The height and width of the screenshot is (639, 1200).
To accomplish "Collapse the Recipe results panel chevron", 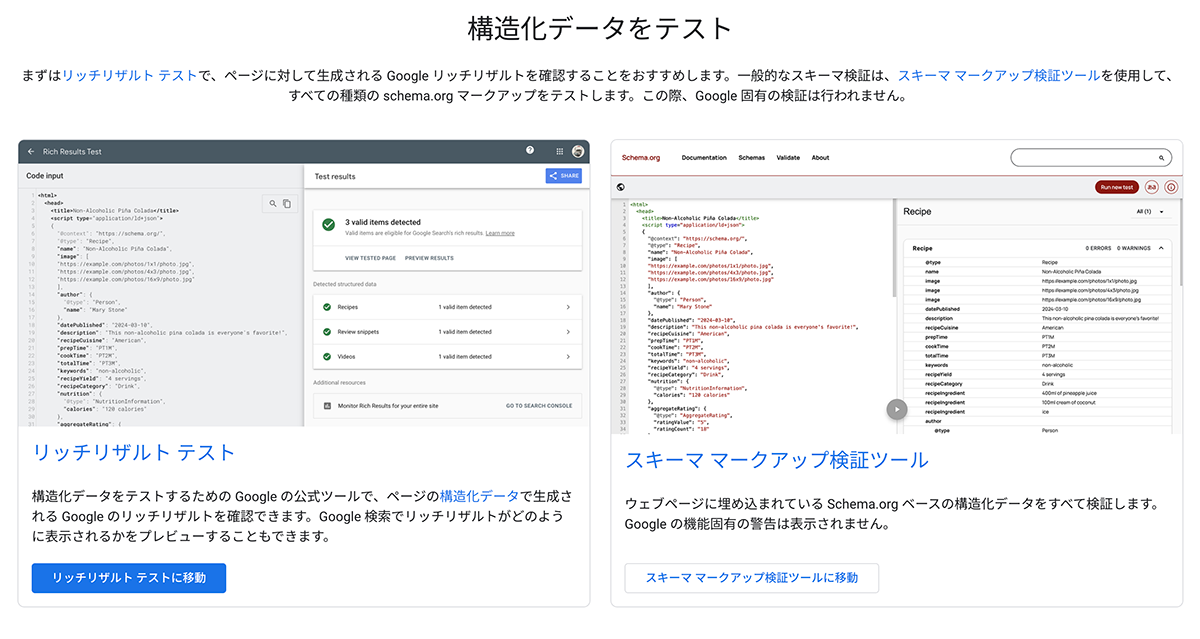I will 1161,247.
